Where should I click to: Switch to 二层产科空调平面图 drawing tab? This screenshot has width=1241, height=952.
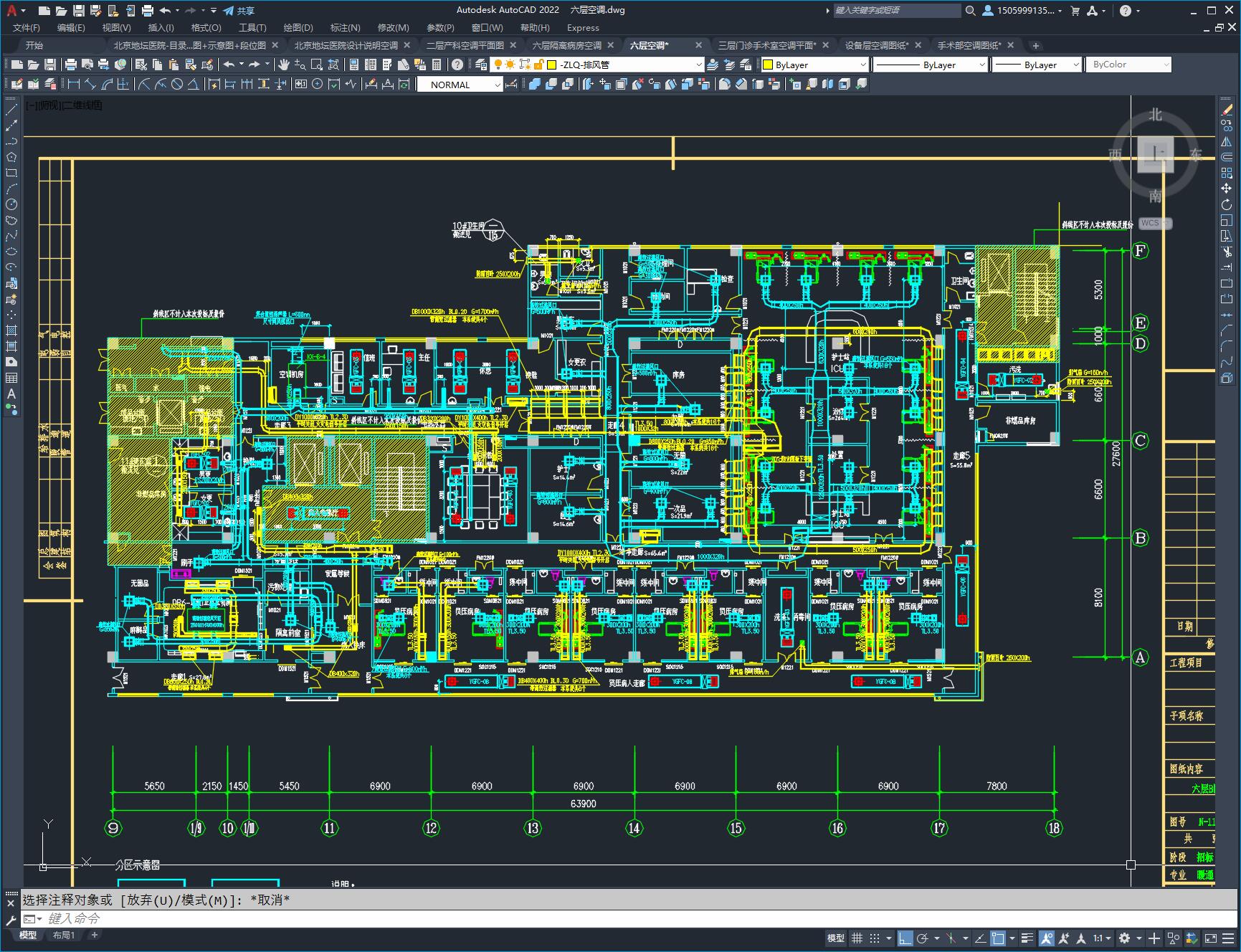tap(465, 45)
